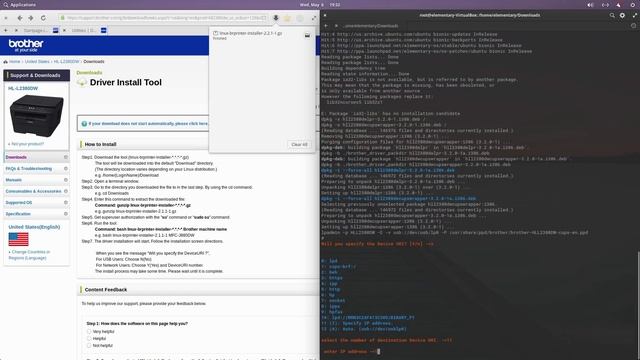Open HL-L2380DW breadcrumb link

pos(67,62)
